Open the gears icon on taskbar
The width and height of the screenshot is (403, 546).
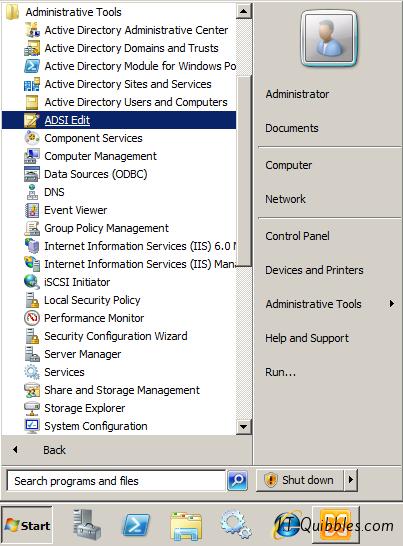click(236, 525)
